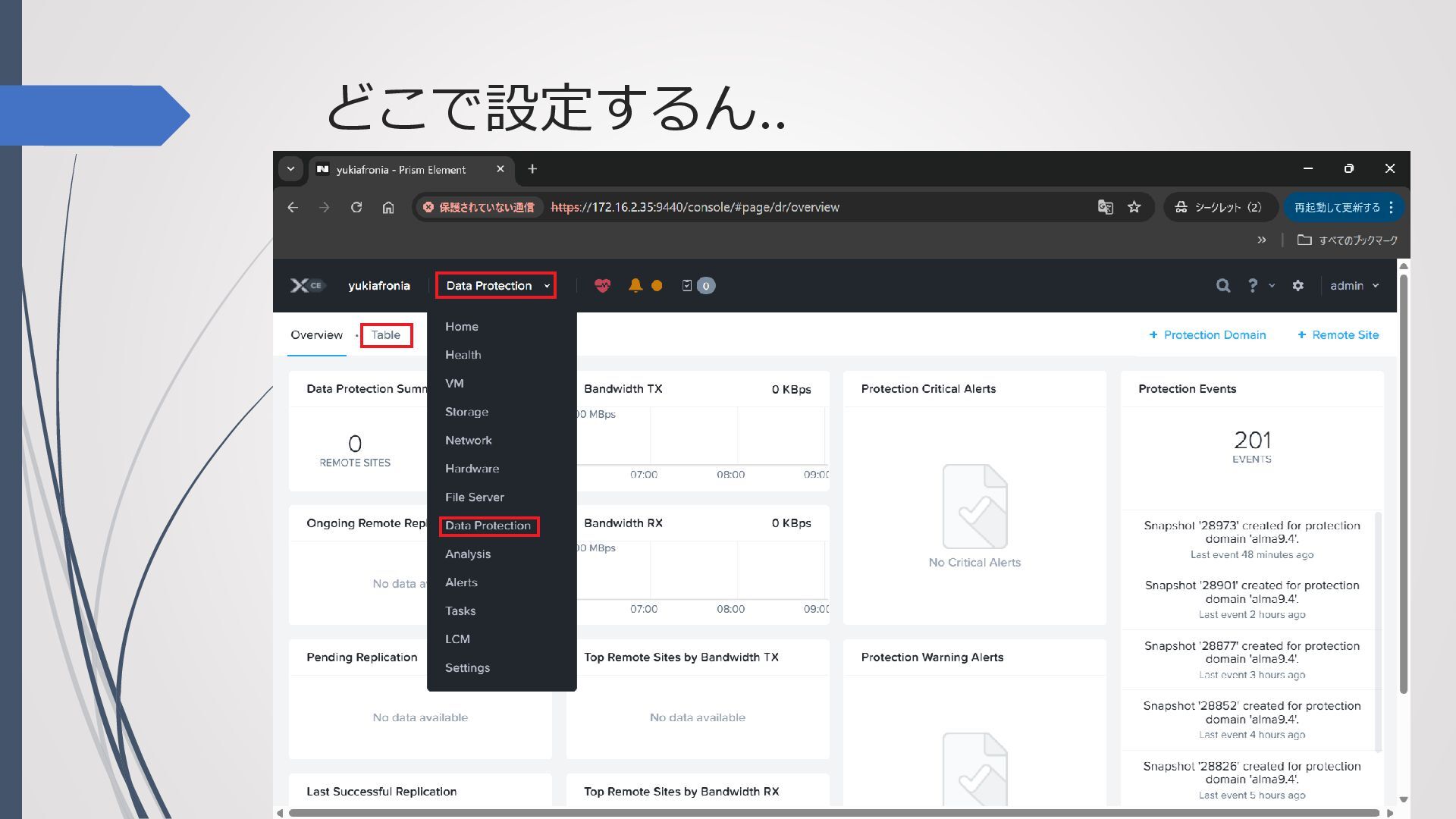The height and width of the screenshot is (819, 1456).
Task: Open a new browser tab
Action: (x=532, y=169)
